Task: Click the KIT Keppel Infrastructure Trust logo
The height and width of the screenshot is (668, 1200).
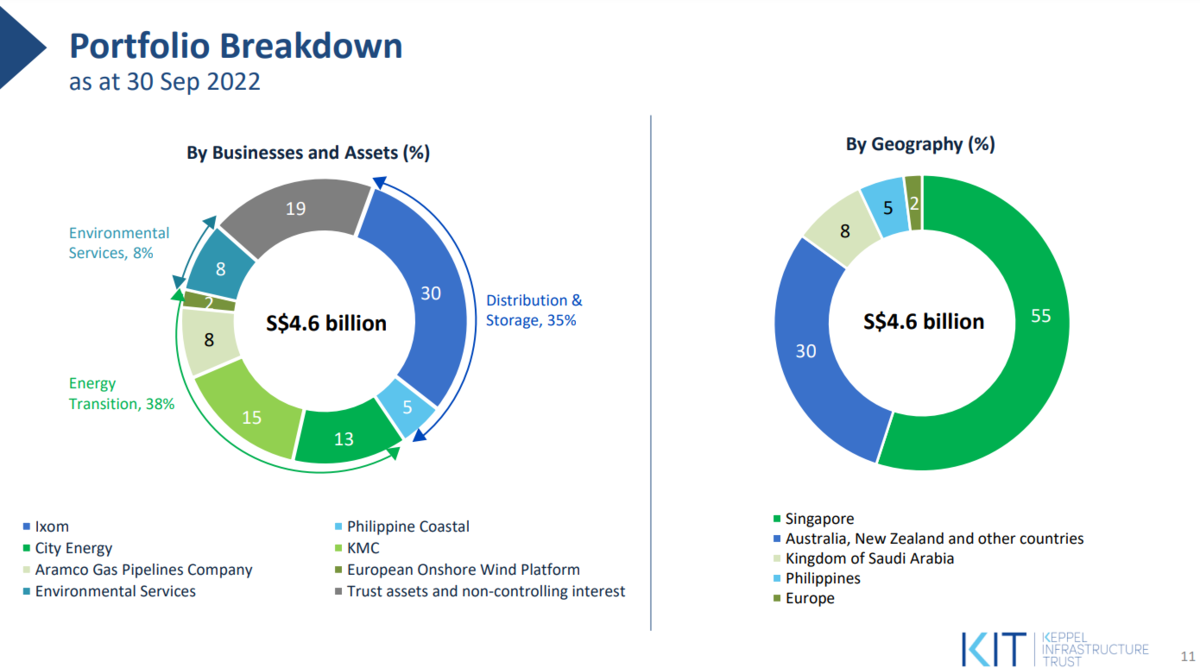Action: tap(1054, 648)
